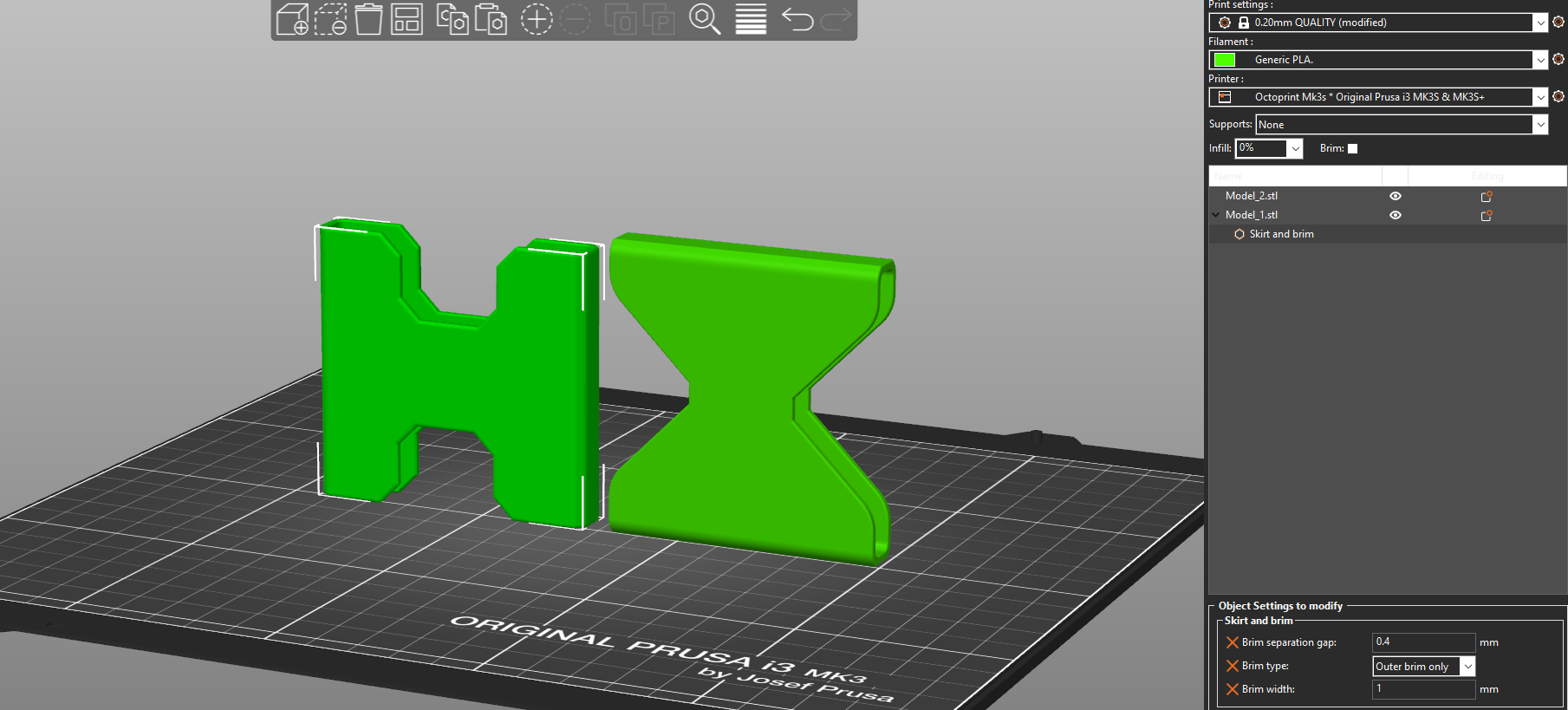
Task: Click the Redo arrow icon
Action: pyautogui.click(x=836, y=19)
